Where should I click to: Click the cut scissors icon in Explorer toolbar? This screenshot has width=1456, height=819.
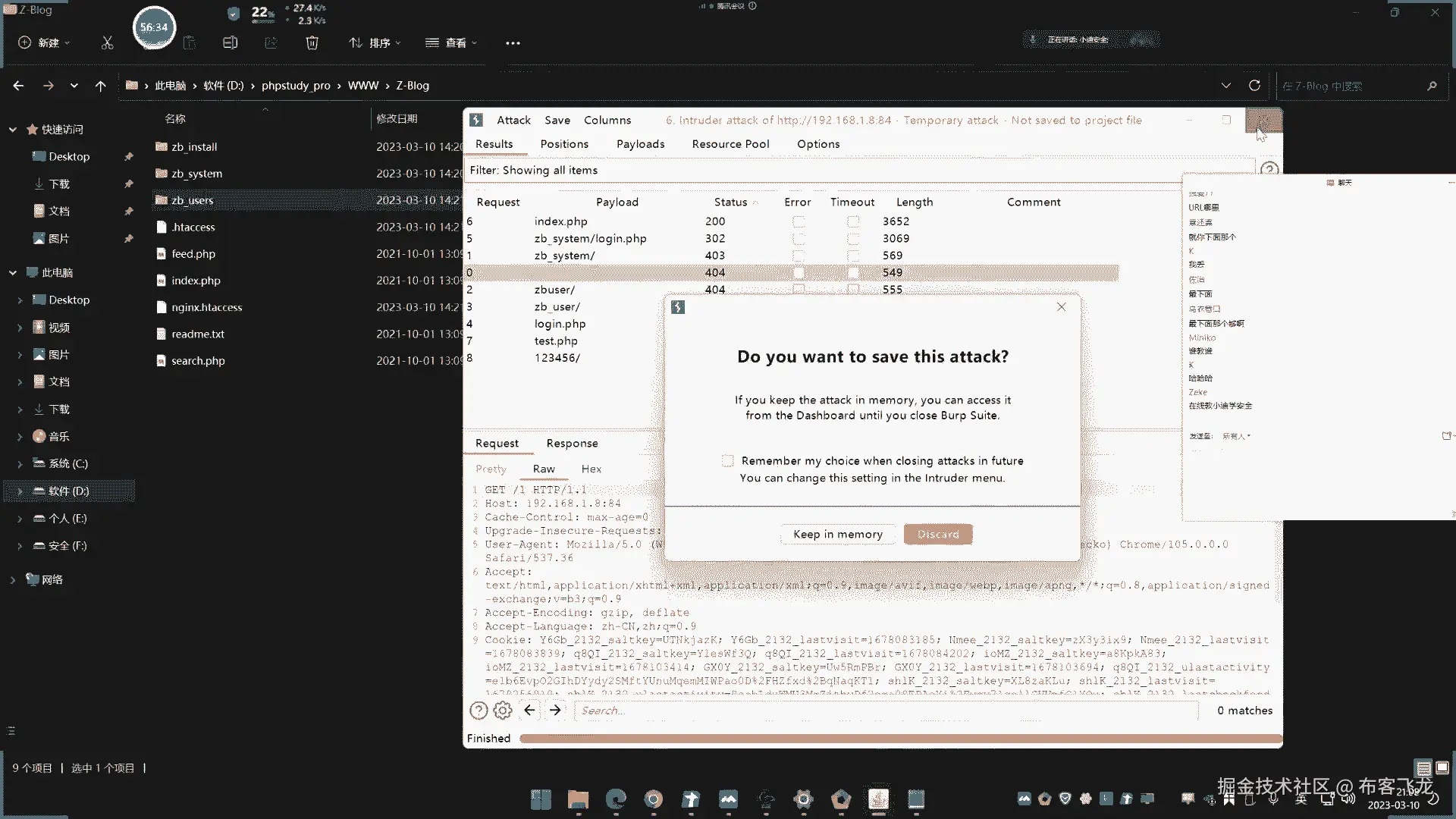pyautogui.click(x=107, y=43)
